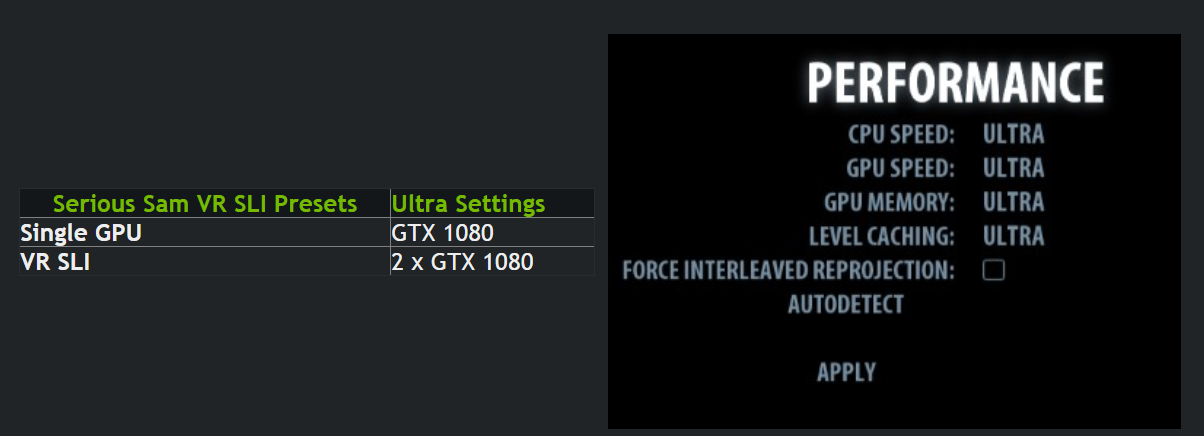Click the Performance settings screenshot image
This screenshot has height=436, width=1204.
[x=894, y=231]
